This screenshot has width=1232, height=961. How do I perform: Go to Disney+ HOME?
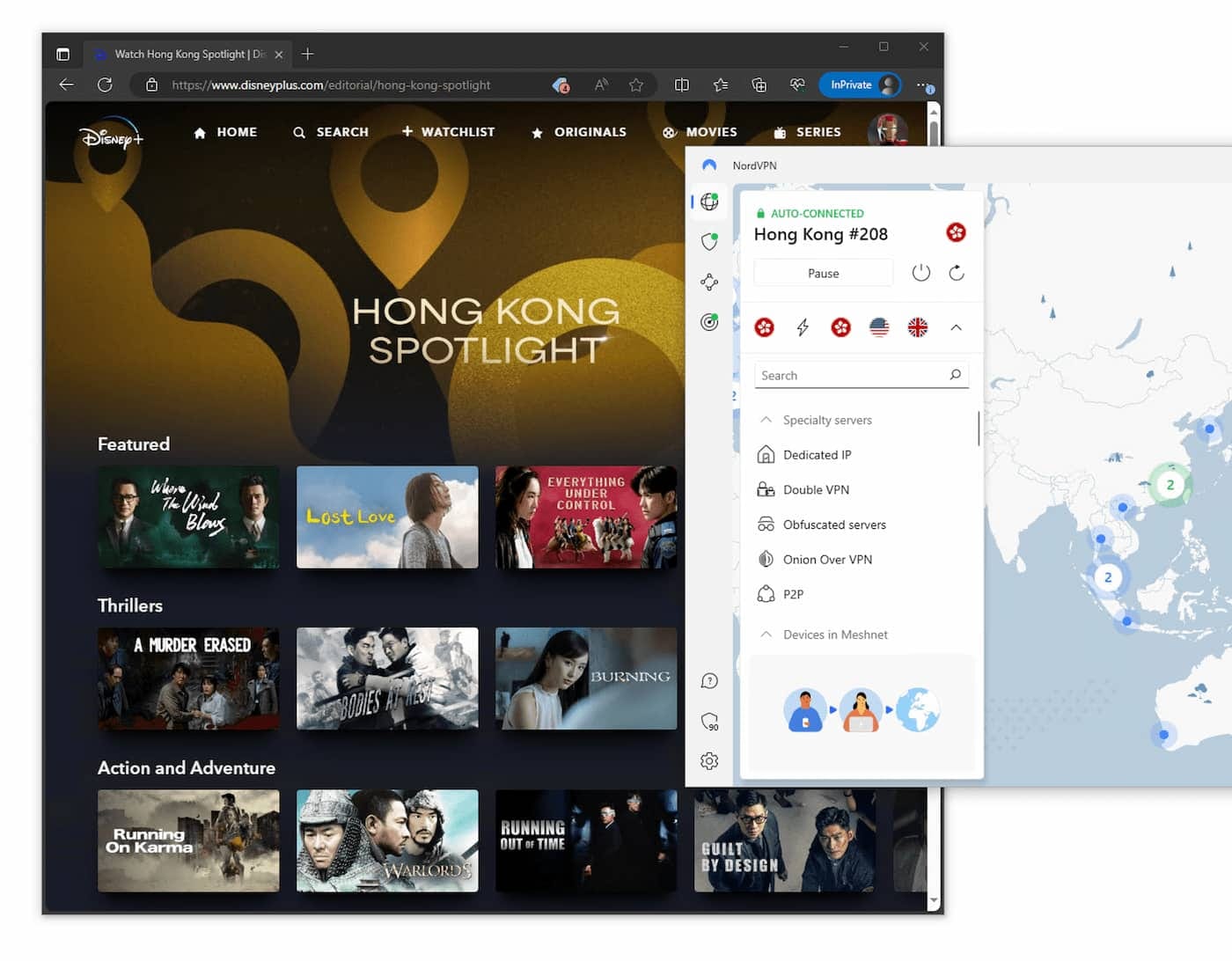[225, 132]
